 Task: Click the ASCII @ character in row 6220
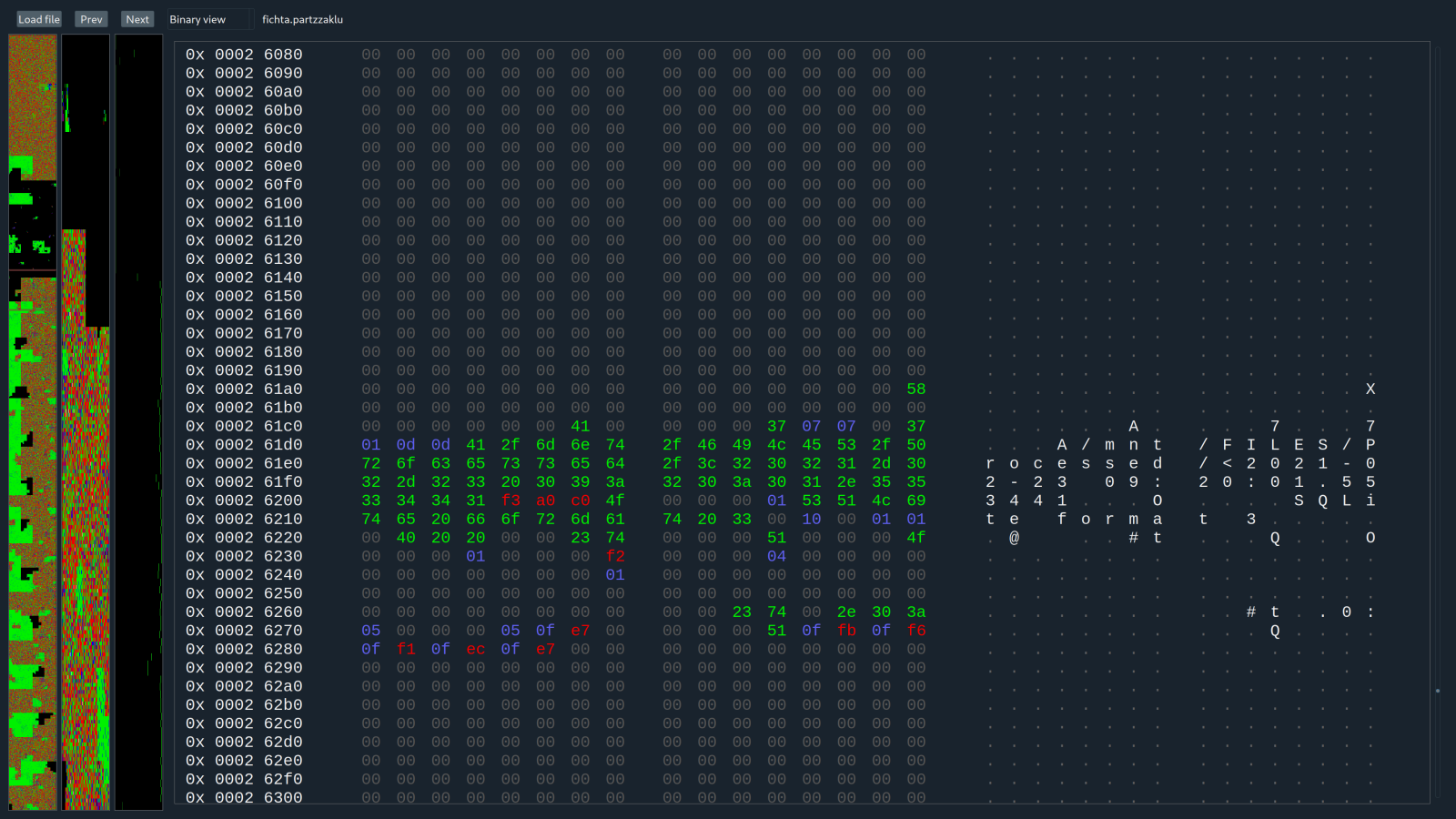(1014, 538)
